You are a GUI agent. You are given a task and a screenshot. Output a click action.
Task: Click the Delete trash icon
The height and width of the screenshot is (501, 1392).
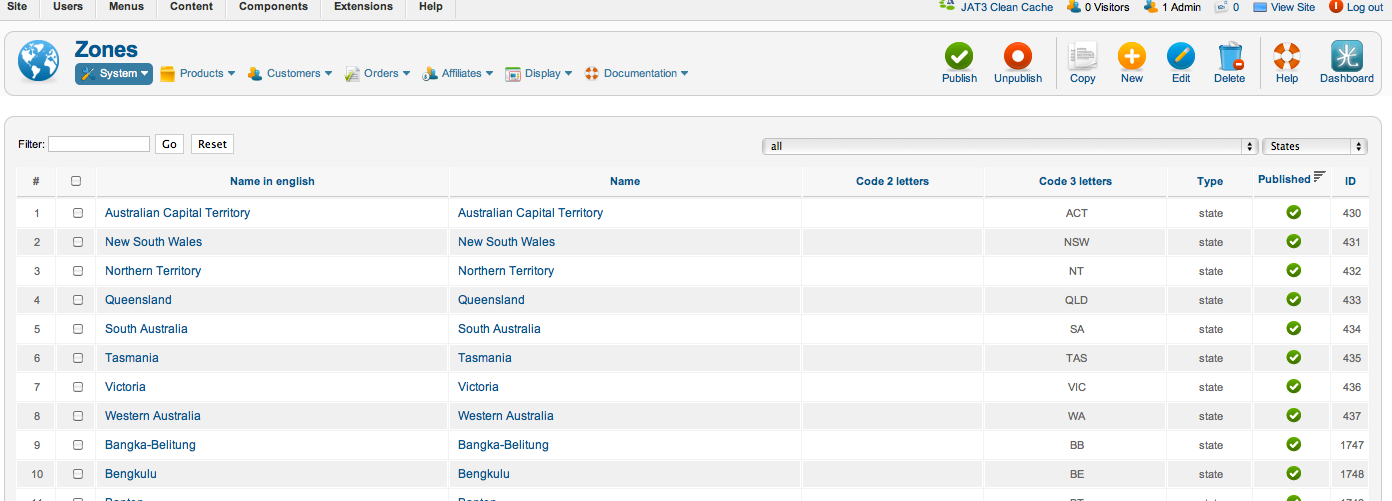click(x=1229, y=57)
